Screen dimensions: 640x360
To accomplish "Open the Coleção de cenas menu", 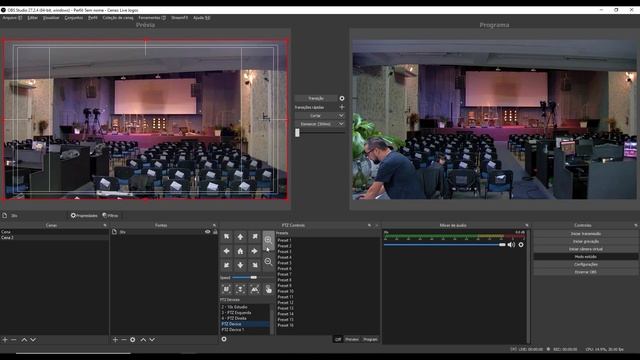I will (118, 18).
